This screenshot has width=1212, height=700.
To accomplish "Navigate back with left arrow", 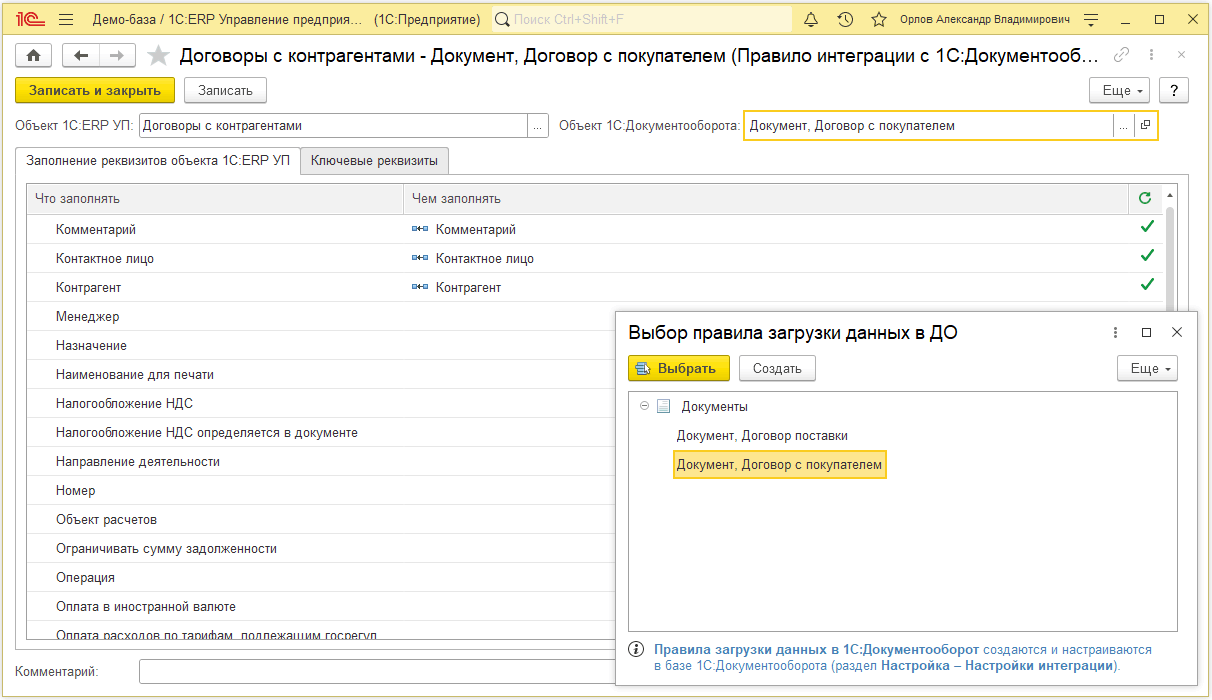I will point(82,56).
